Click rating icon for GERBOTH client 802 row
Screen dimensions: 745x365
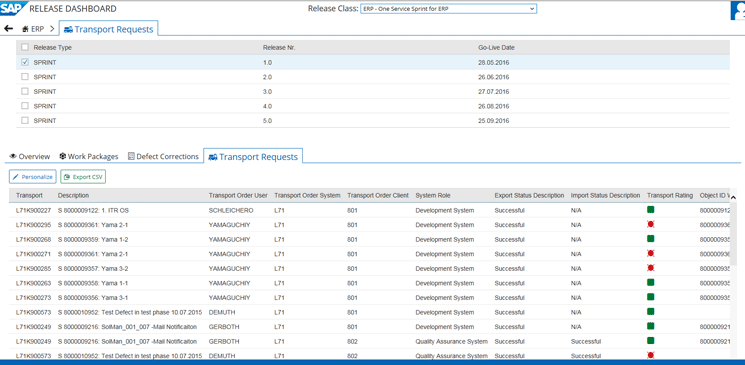pos(650,341)
